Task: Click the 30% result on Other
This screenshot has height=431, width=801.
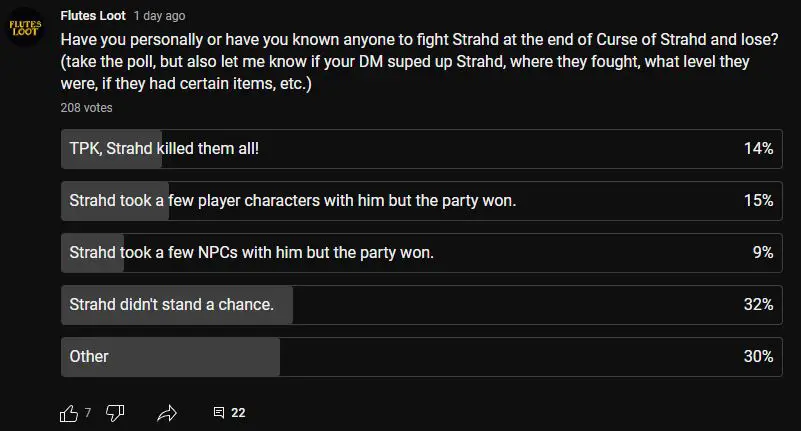Action: (758, 356)
